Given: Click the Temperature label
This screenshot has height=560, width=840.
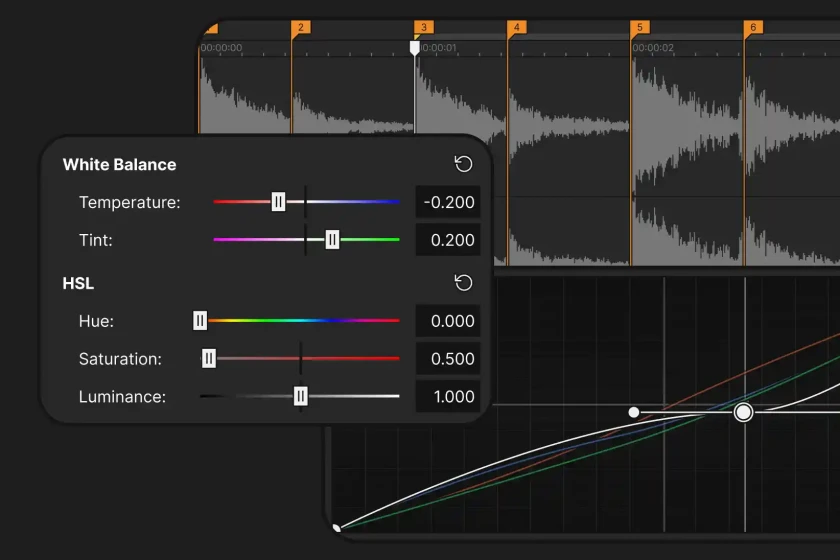Looking at the screenshot, I should tap(130, 203).
